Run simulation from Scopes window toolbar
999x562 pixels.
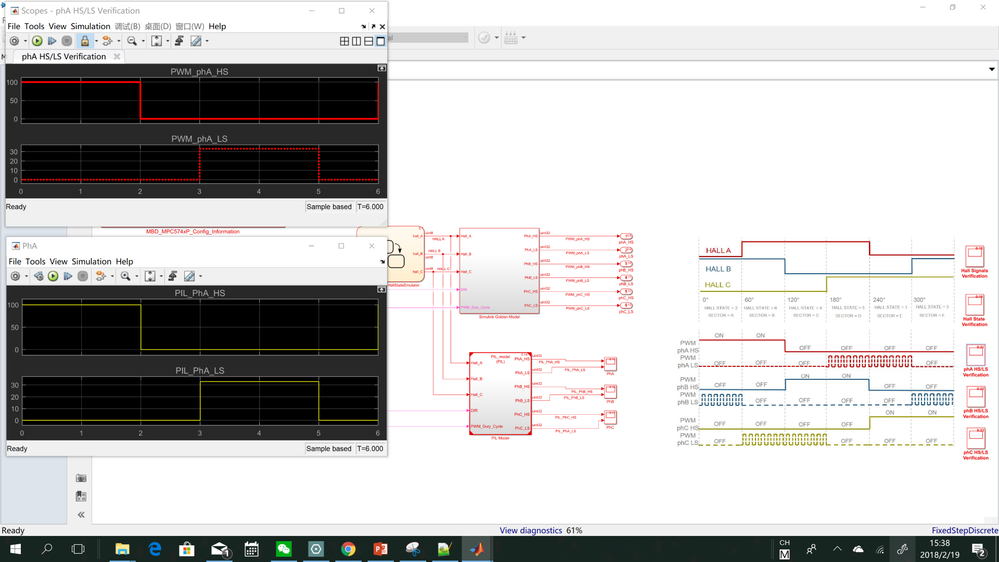coord(37,41)
